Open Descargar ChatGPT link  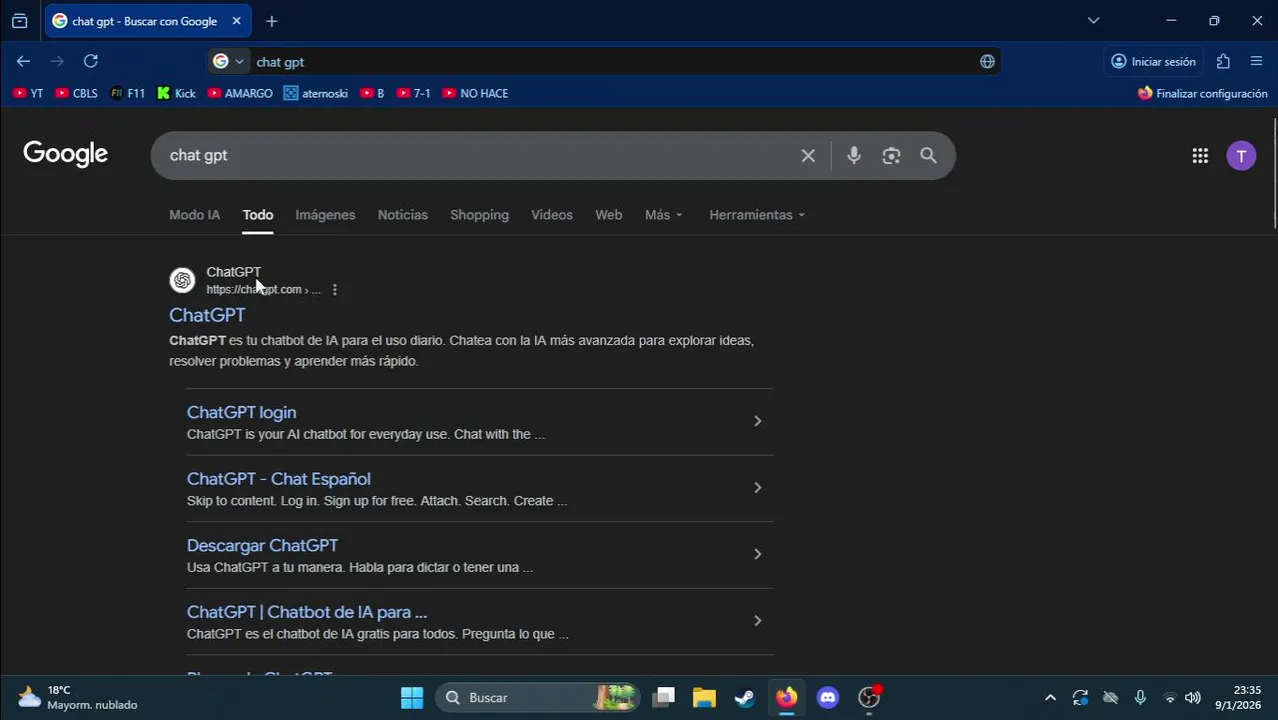[262, 545]
